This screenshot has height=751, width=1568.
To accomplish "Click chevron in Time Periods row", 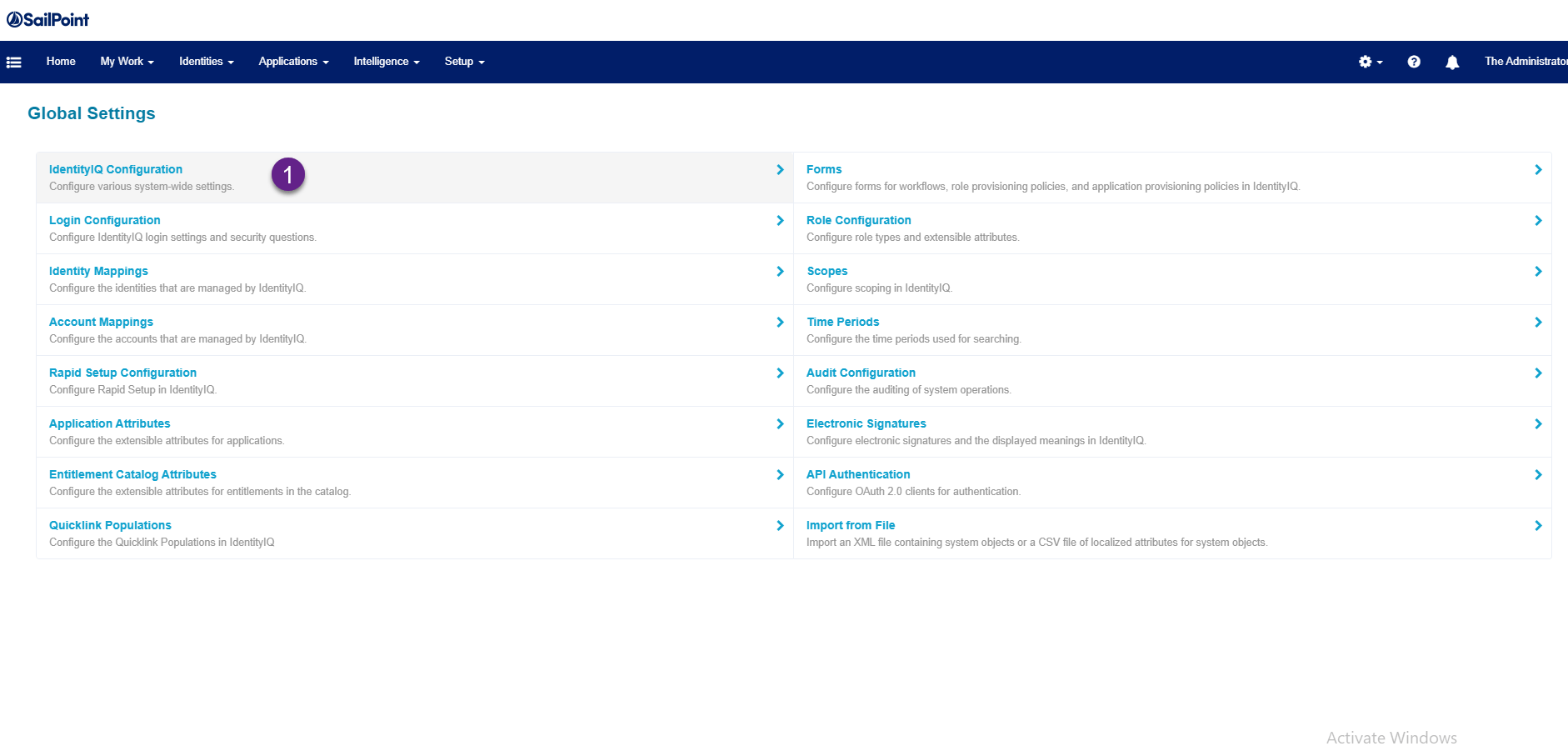I will 1538,323.
